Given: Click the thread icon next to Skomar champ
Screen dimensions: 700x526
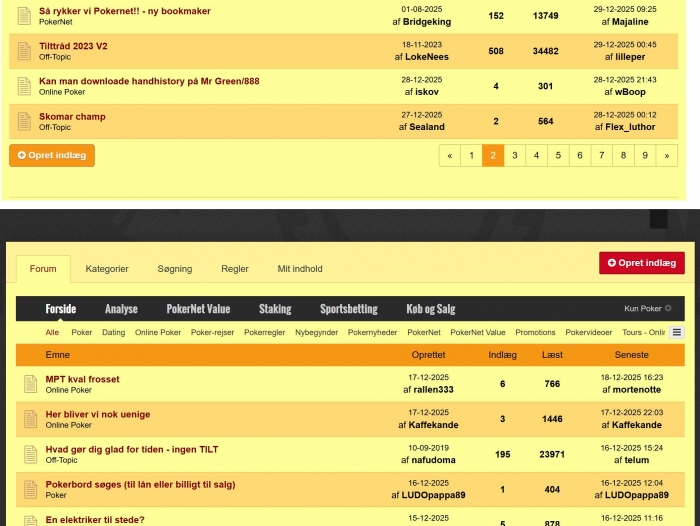Looking at the screenshot, I should click(x=25, y=121).
